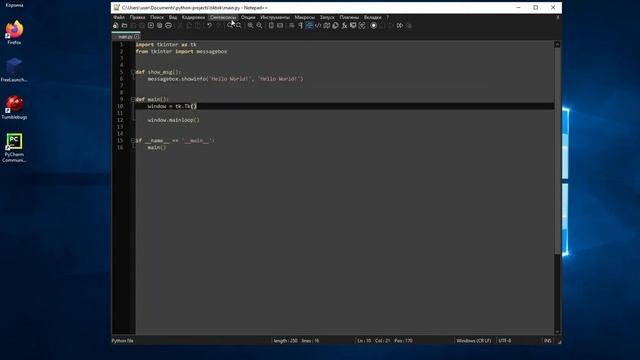Create a new file via toolbar icon
640x360 pixels.
tap(116, 25)
